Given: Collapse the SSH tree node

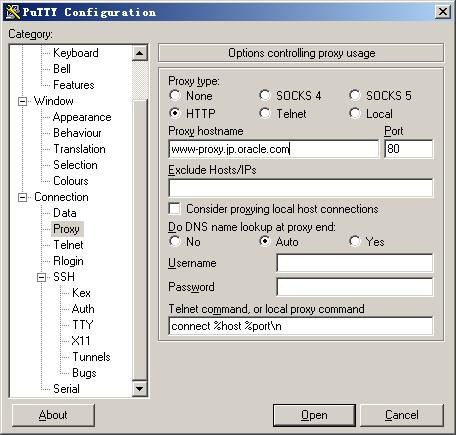Looking at the screenshot, I should click(x=41, y=277).
